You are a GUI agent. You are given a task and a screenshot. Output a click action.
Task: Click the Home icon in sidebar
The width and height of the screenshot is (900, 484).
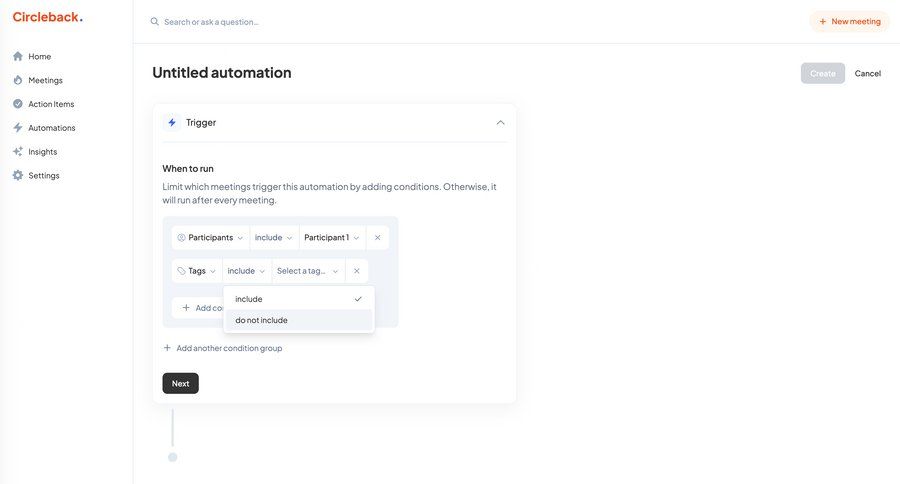[x=18, y=56]
